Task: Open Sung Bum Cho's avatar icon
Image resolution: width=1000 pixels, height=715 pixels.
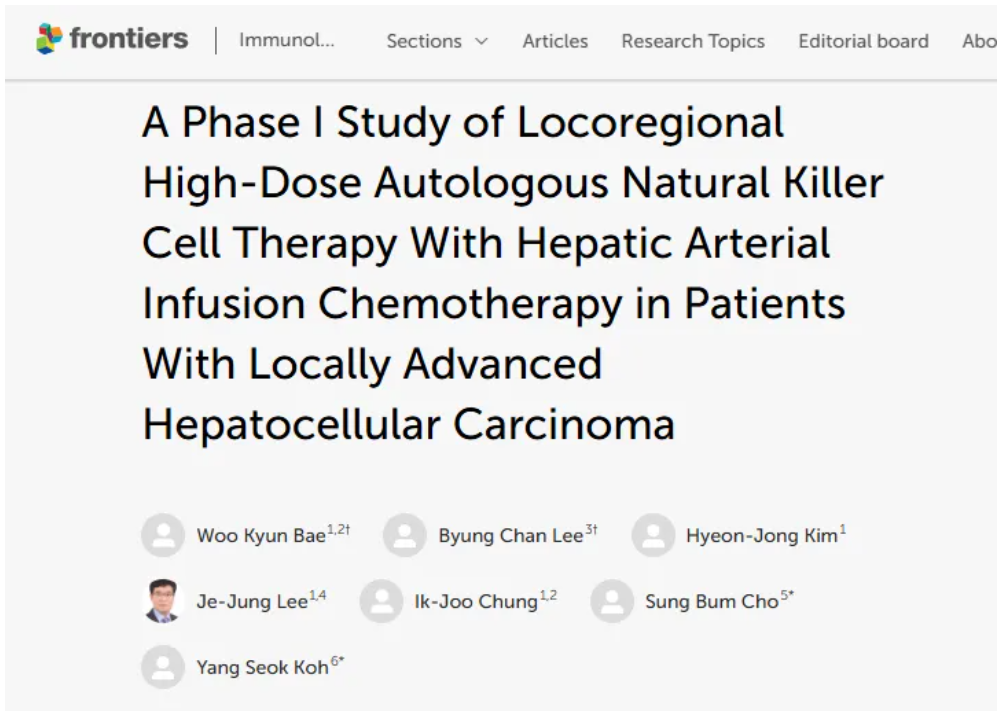Action: pyautogui.click(x=611, y=601)
